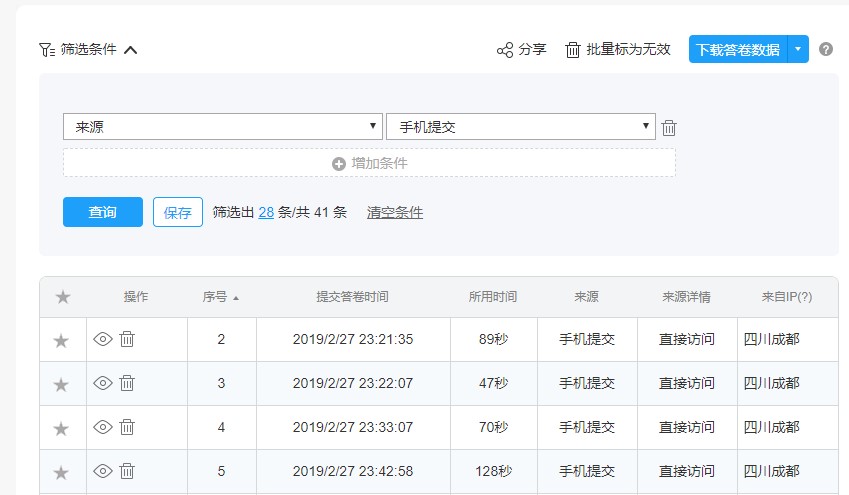View response number 2 using eye icon

coord(102,339)
